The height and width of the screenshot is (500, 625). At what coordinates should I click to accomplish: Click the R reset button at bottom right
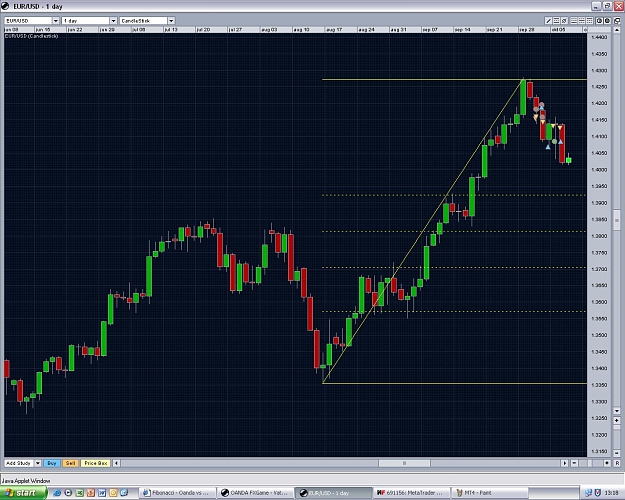[x=617, y=463]
